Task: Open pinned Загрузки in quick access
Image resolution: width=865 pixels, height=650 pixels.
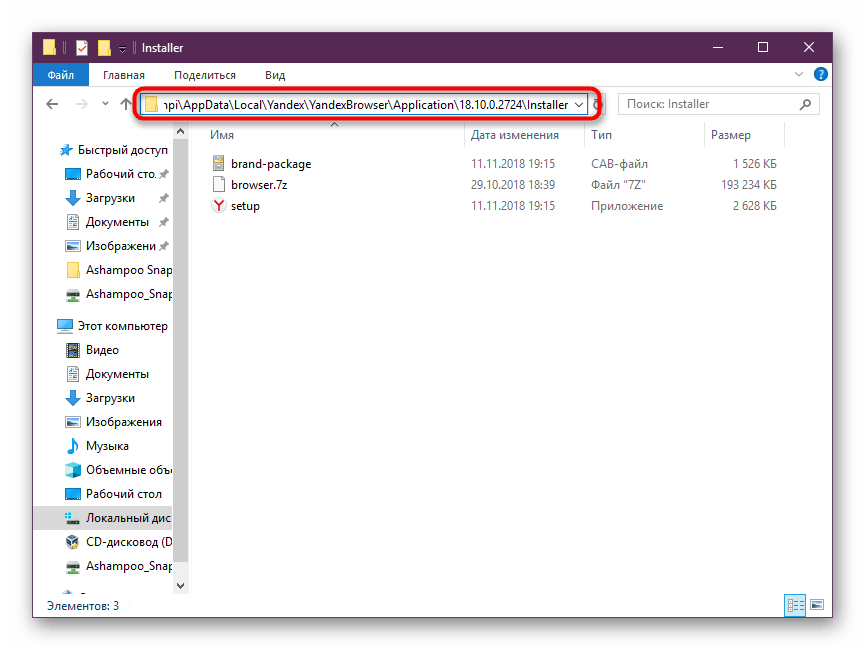Action: click(x=110, y=198)
